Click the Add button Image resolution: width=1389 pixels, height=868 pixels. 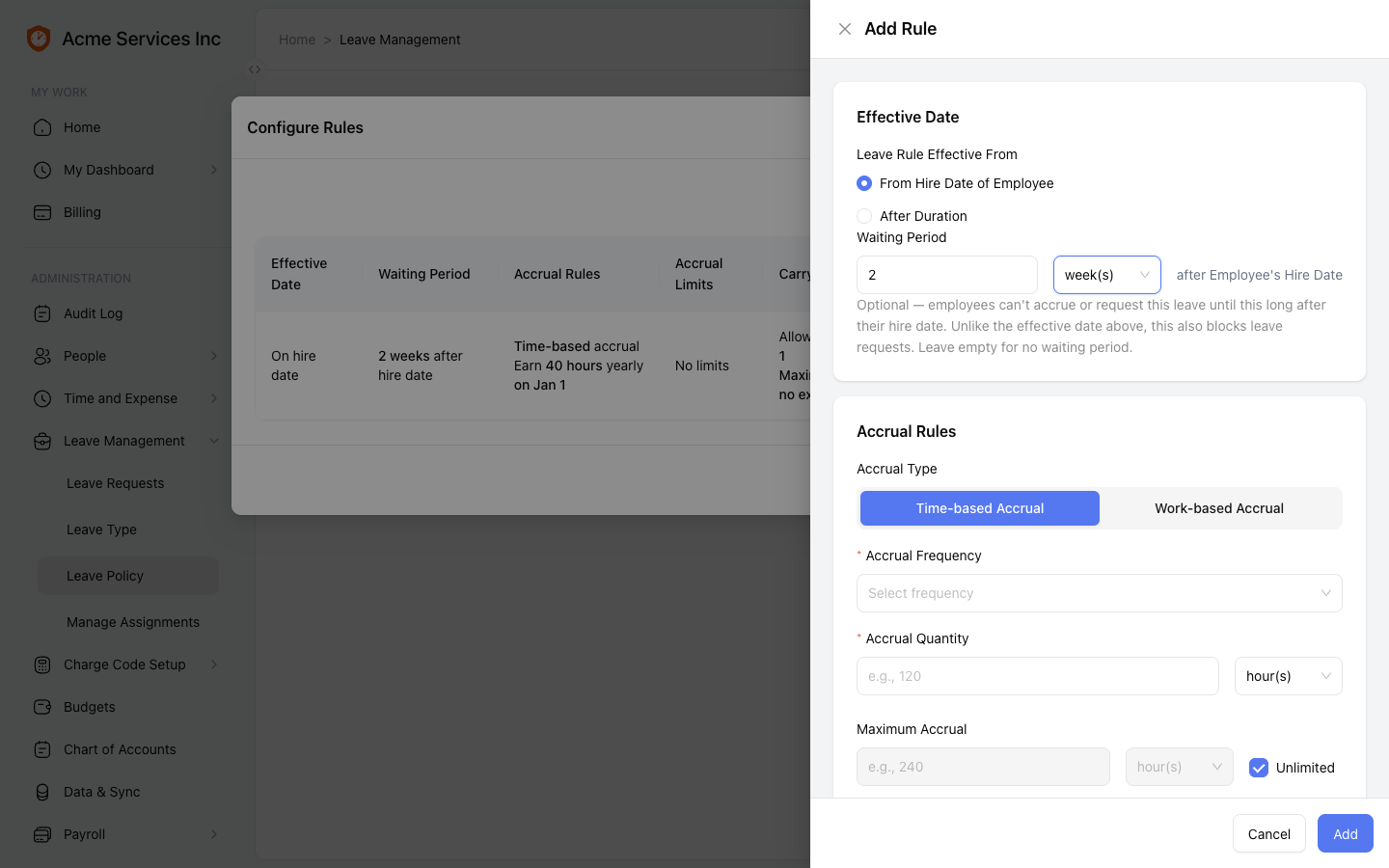[x=1346, y=833]
